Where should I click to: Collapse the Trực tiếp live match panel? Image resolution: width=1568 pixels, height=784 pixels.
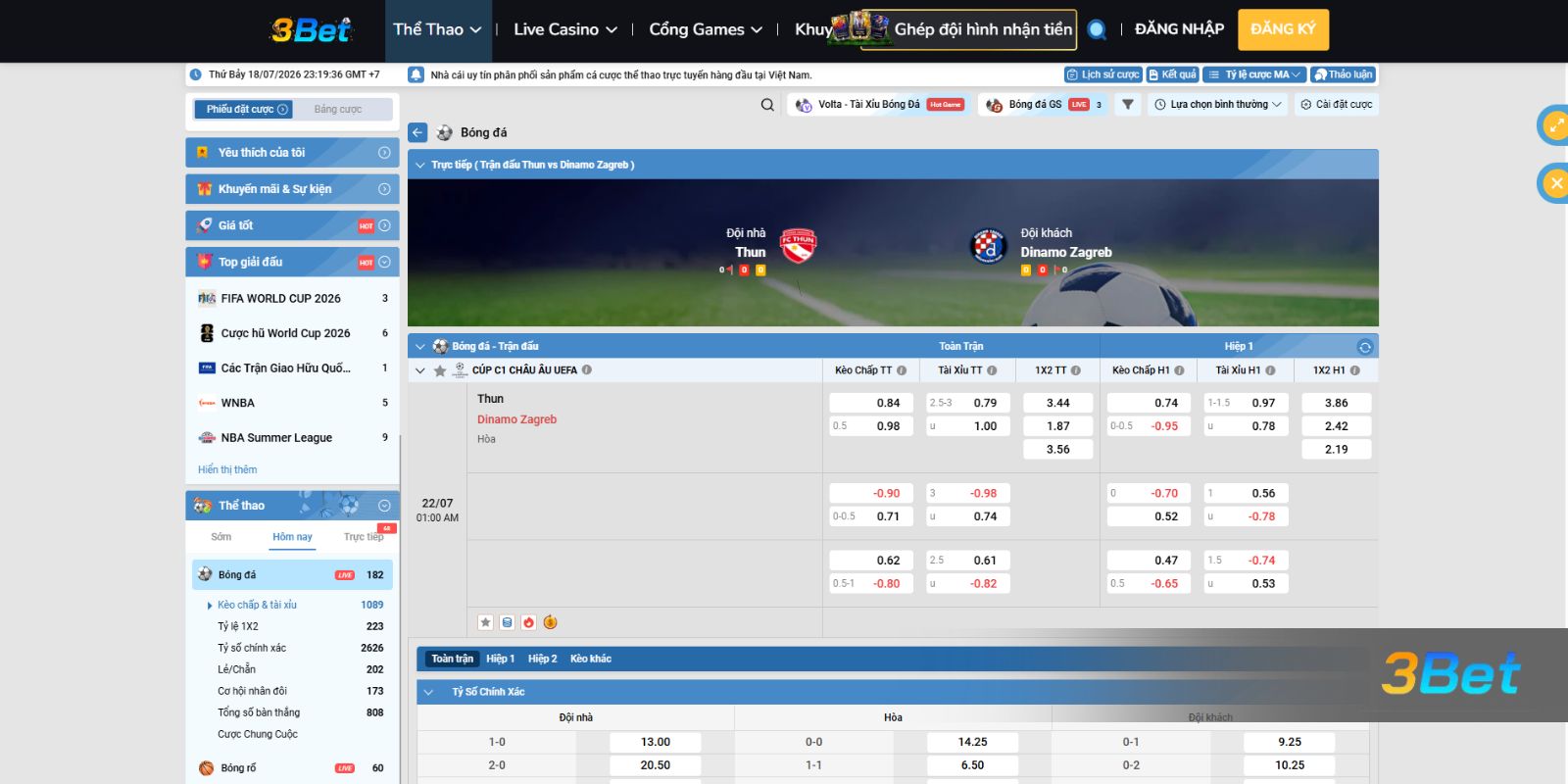(420, 165)
